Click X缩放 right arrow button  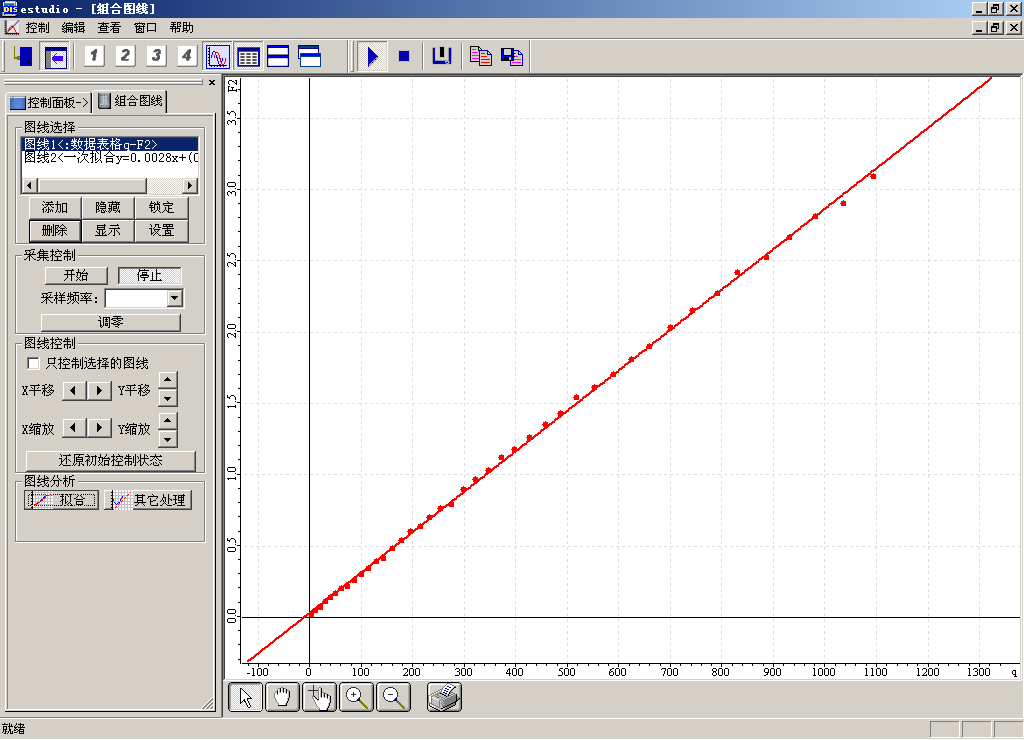click(99, 428)
